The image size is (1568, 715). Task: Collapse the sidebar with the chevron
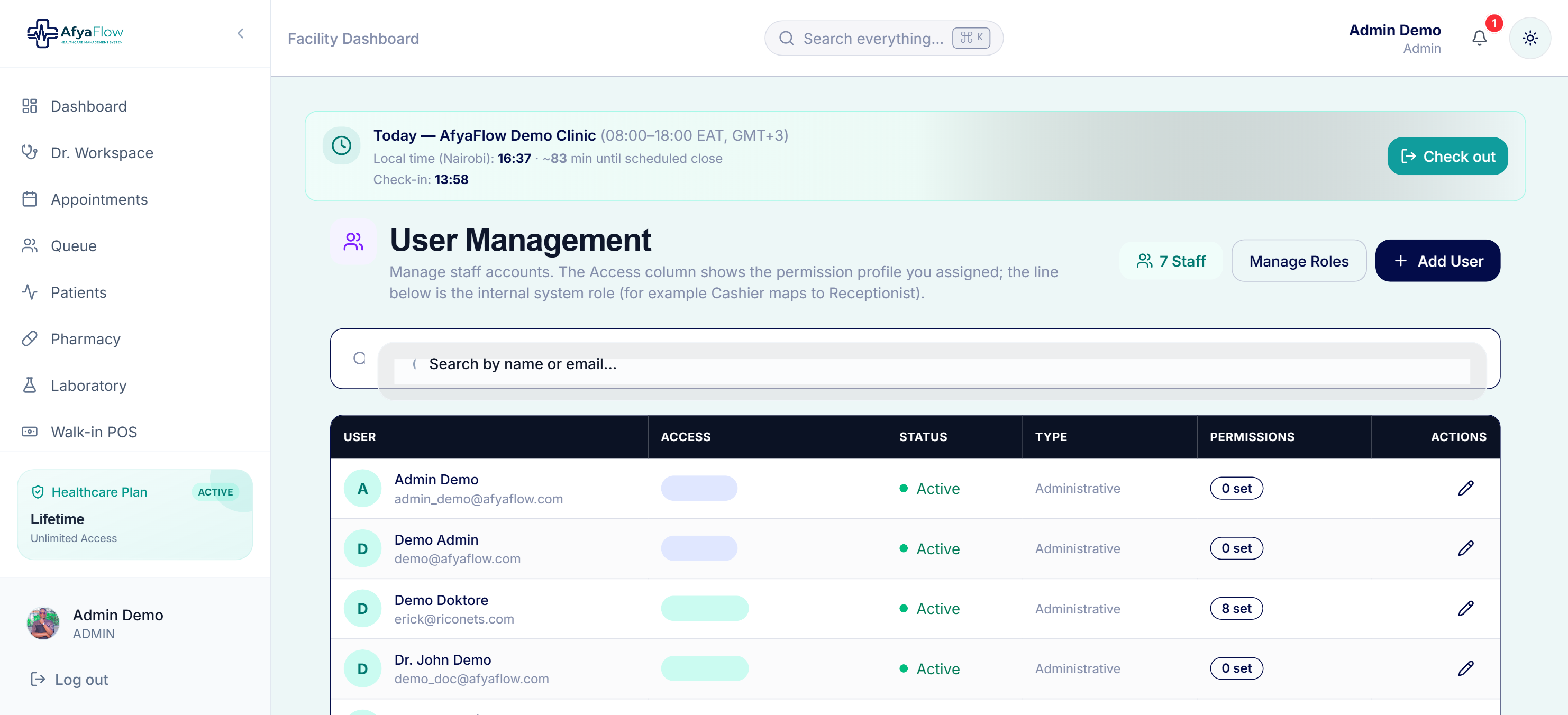click(x=240, y=33)
